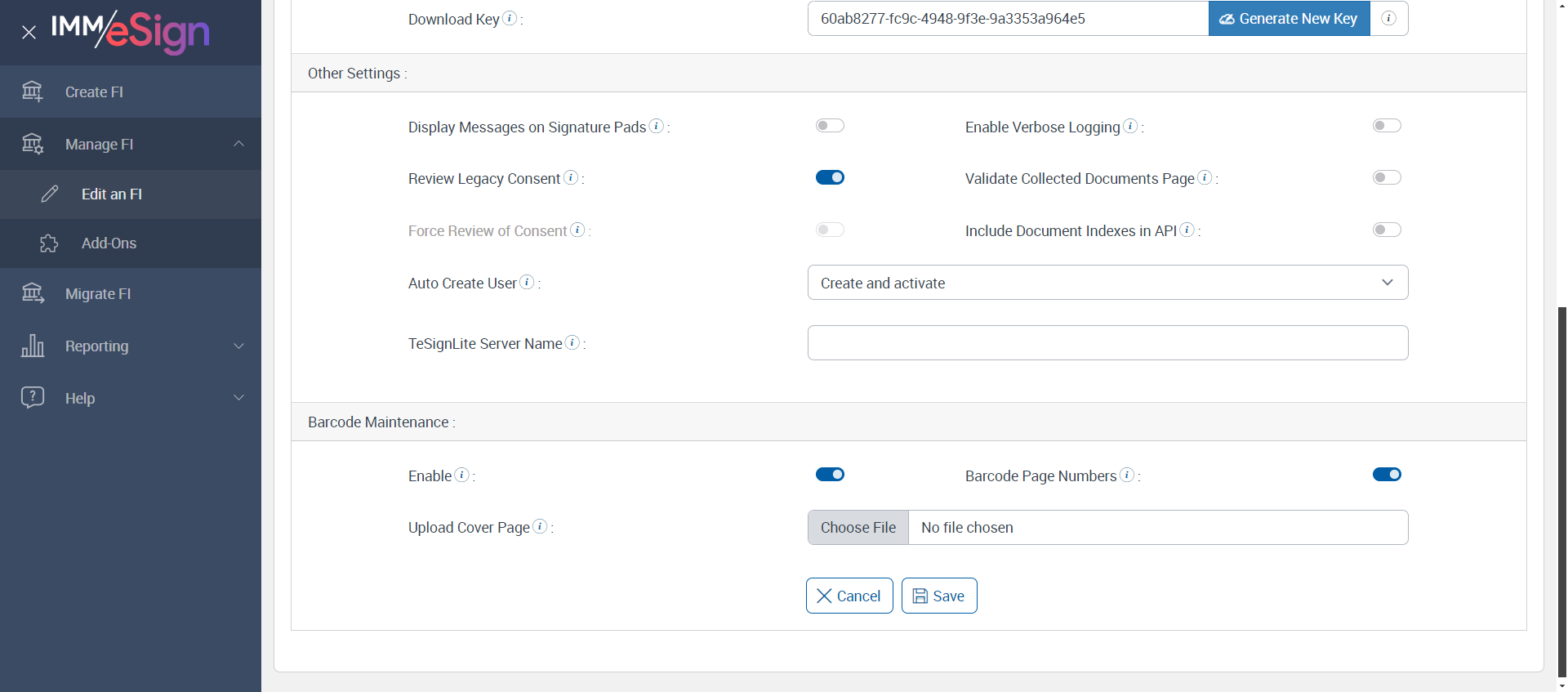Click info icon next to Enable Verbose Logging
Image resolution: width=1568 pixels, height=692 pixels.
1130,126
